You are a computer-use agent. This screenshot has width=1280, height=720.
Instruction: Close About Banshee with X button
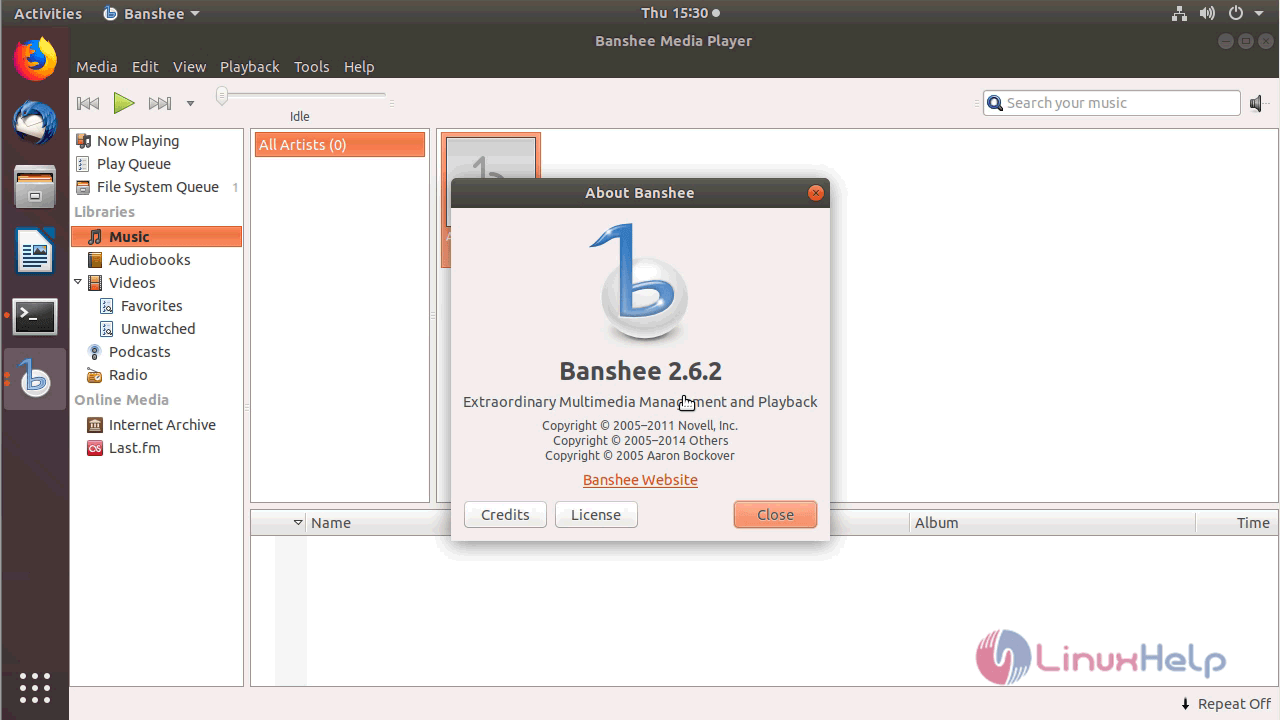816,193
